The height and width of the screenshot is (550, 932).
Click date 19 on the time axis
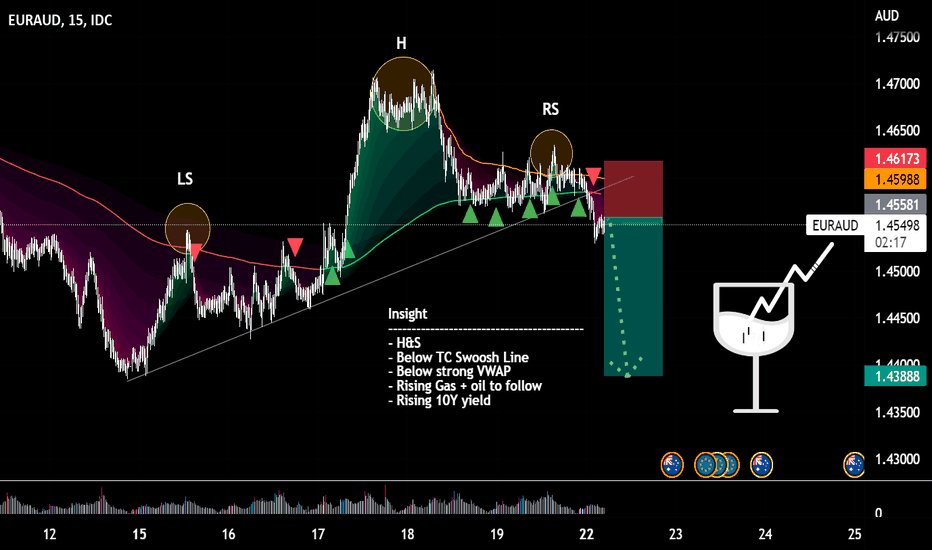[497, 534]
